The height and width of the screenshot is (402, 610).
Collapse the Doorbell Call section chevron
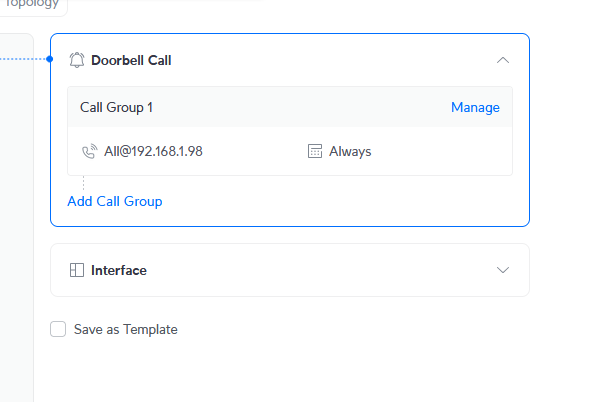[503, 60]
